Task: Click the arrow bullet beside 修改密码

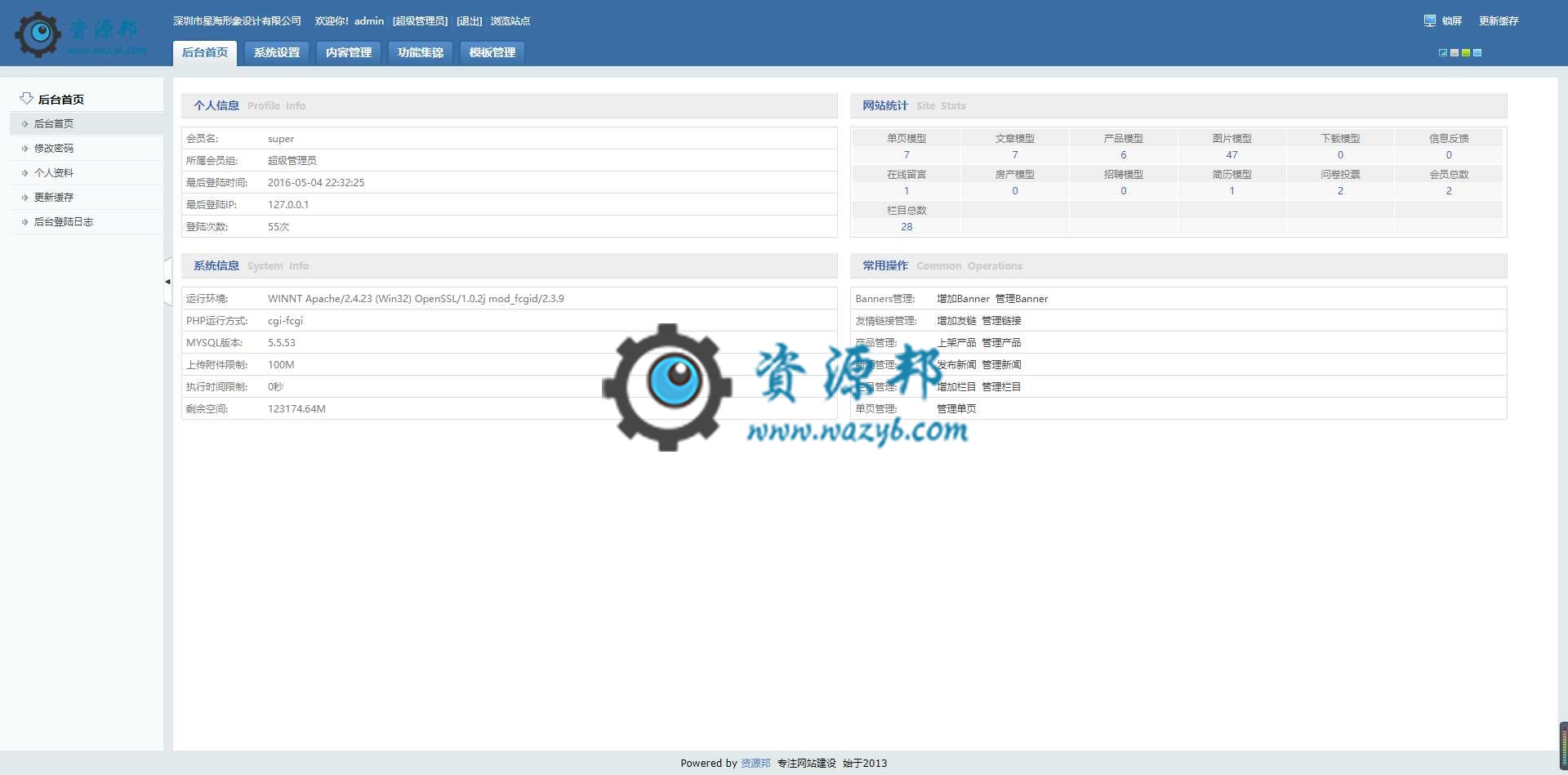Action: [x=25, y=149]
